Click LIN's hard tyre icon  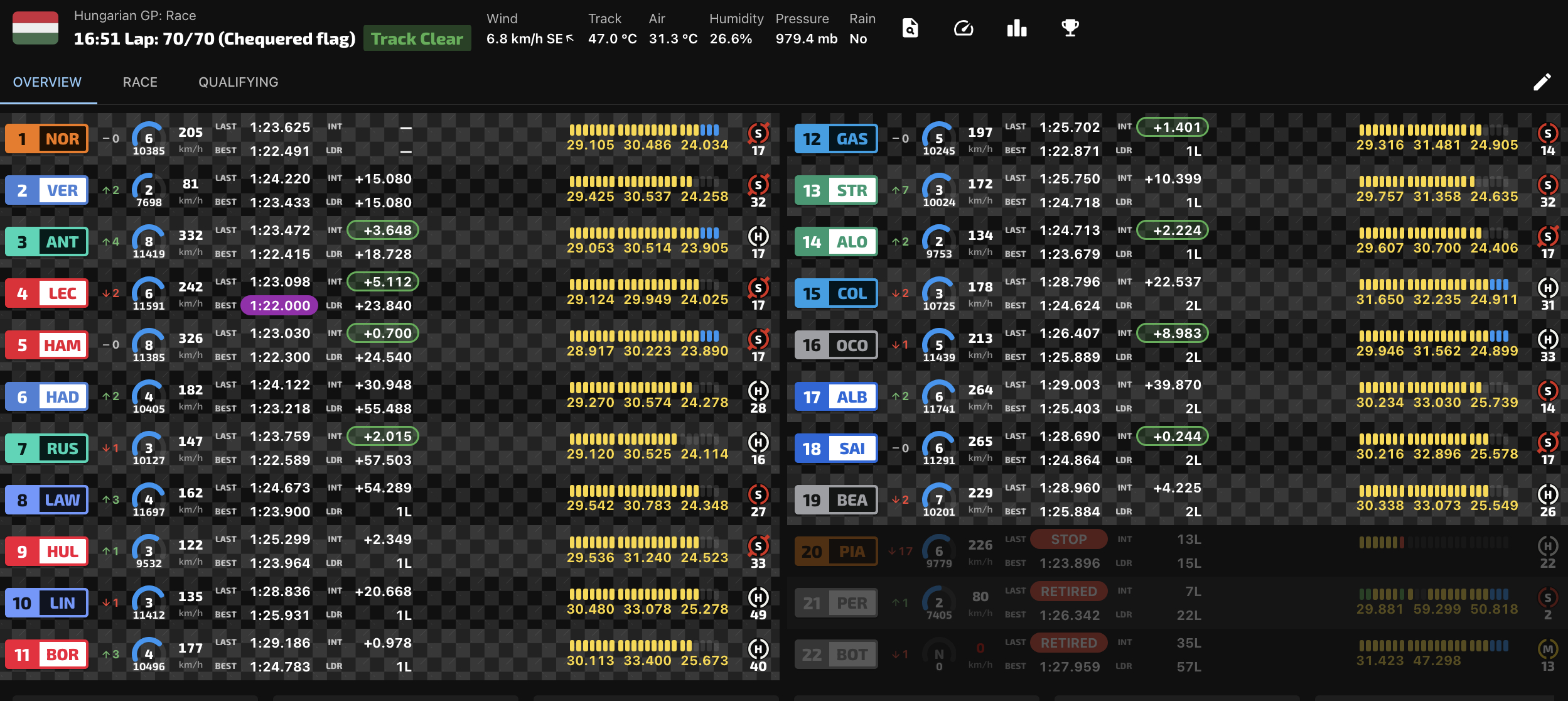pos(758,597)
